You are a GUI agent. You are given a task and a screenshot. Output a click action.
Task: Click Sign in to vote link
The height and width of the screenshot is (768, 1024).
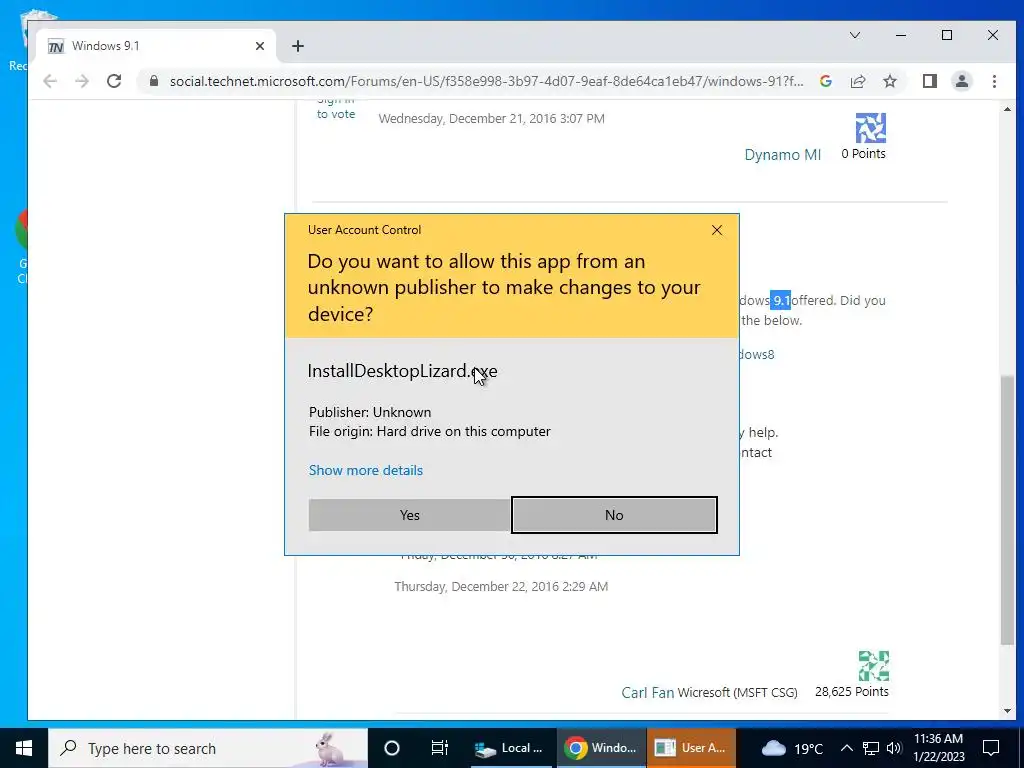(336, 108)
